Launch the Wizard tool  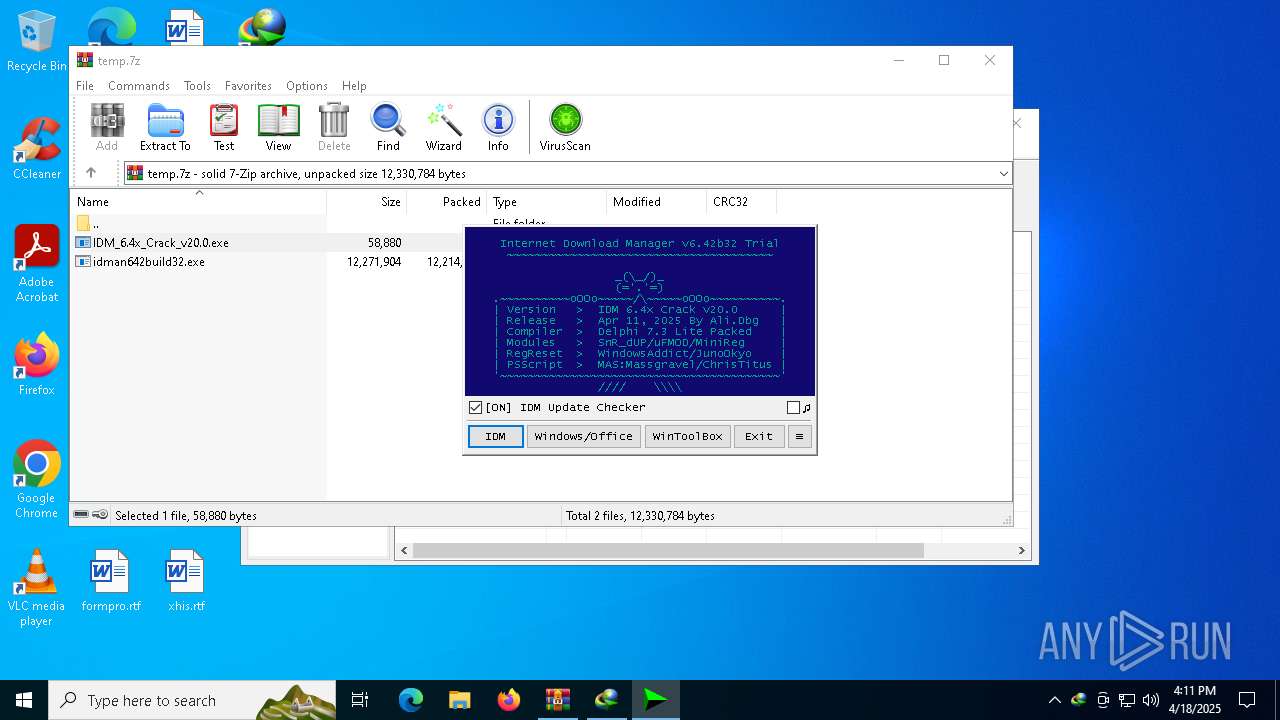444,127
